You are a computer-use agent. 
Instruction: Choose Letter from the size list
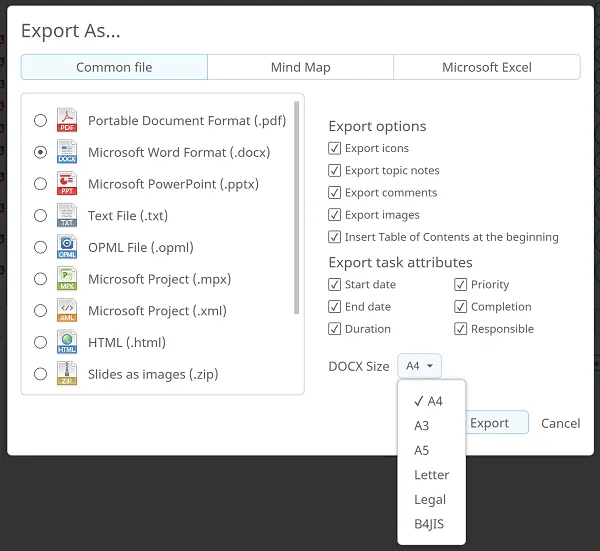(431, 475)
